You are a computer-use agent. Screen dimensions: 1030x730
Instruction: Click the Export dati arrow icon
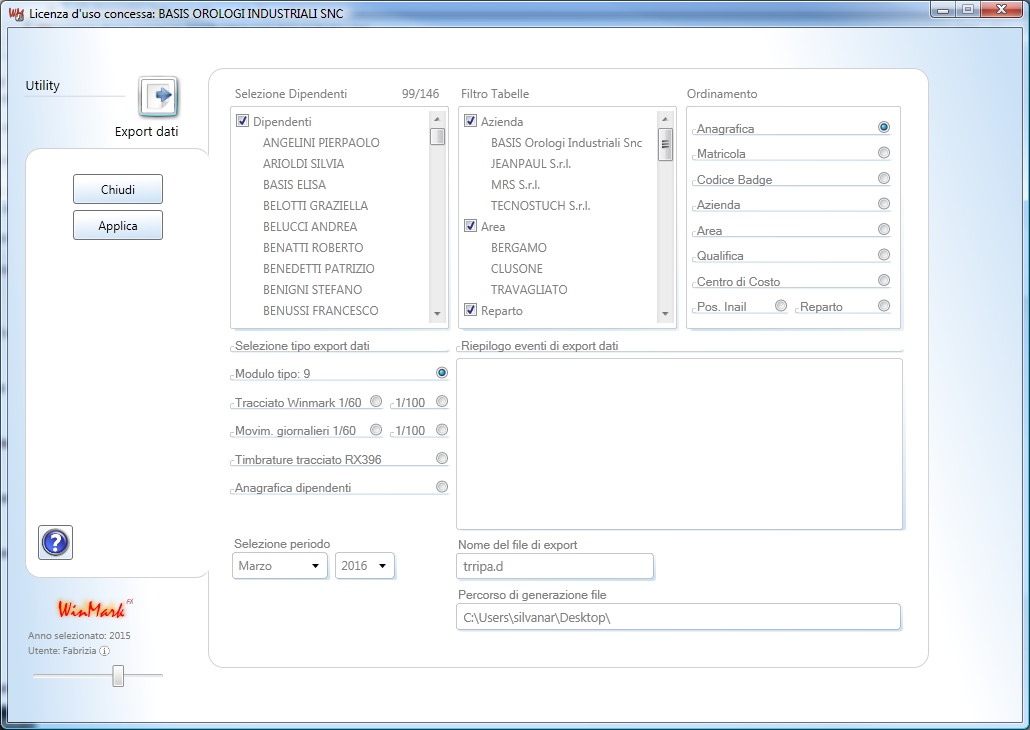click(158, 97)
